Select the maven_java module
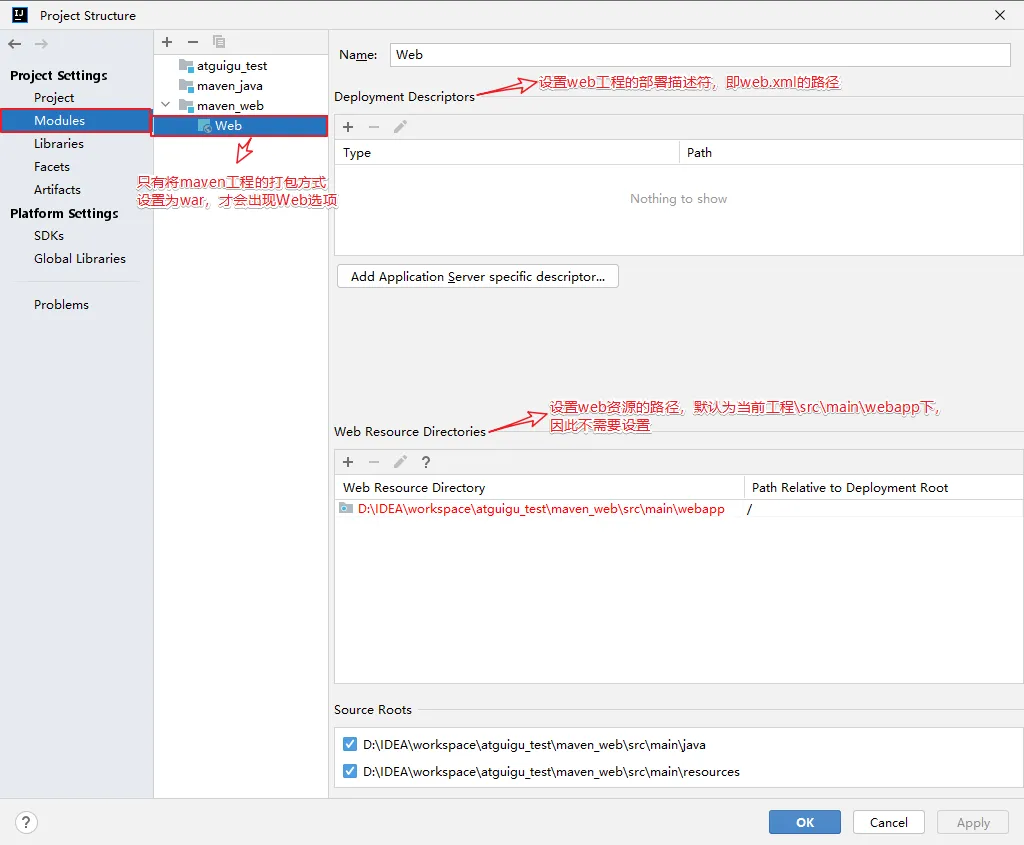The height and width of the screenshot is (845, 1024). pyautogui.click(x=229, y=86)
